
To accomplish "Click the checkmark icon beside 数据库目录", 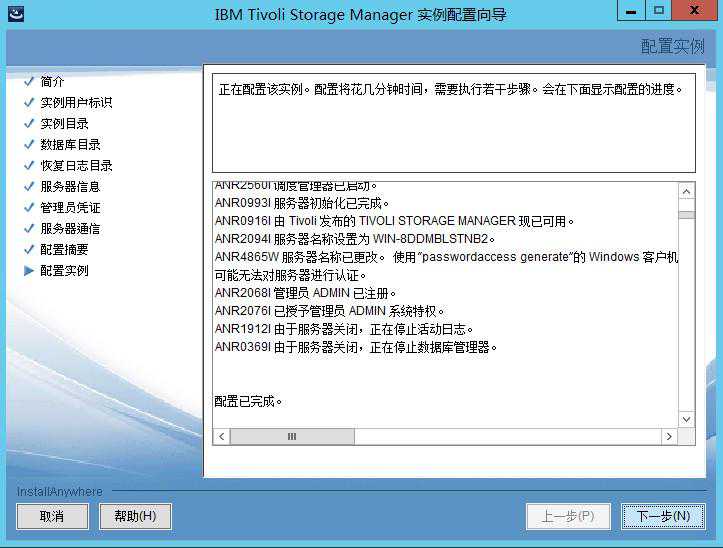I will (x=29, y=145).
